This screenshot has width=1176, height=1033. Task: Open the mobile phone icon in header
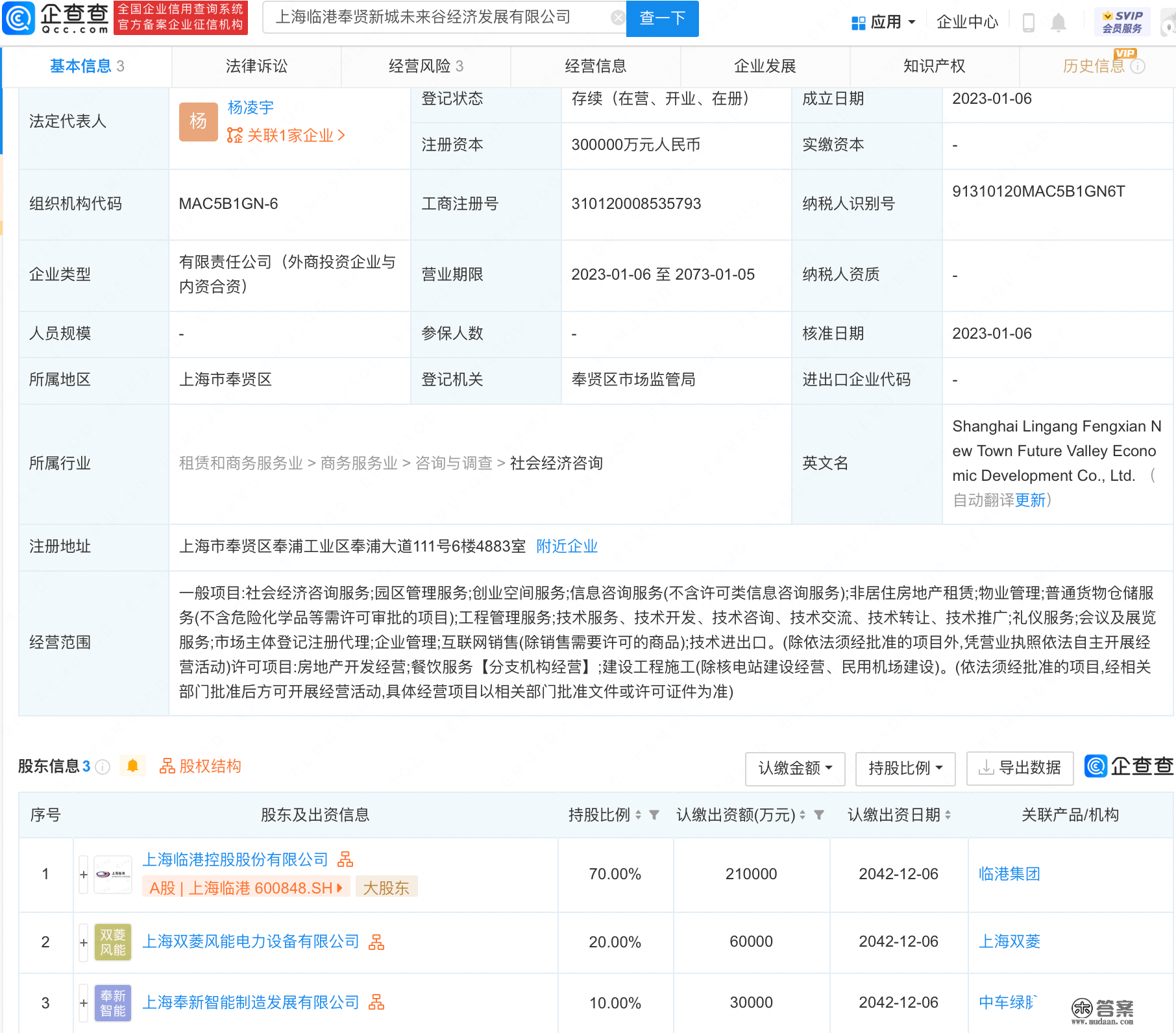1029,23
